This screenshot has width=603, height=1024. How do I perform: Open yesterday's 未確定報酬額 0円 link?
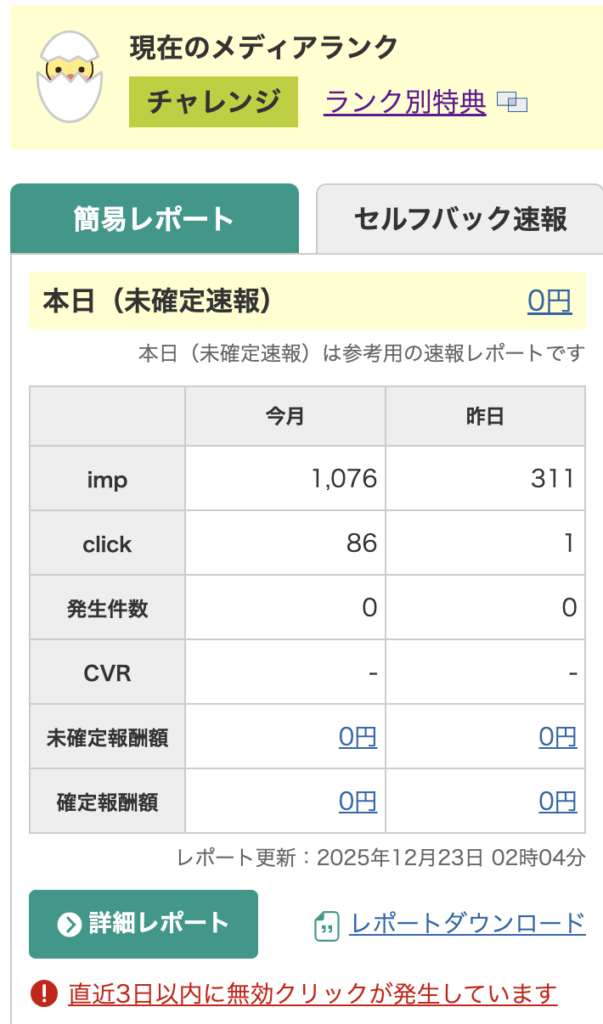(x=557, y=737)
